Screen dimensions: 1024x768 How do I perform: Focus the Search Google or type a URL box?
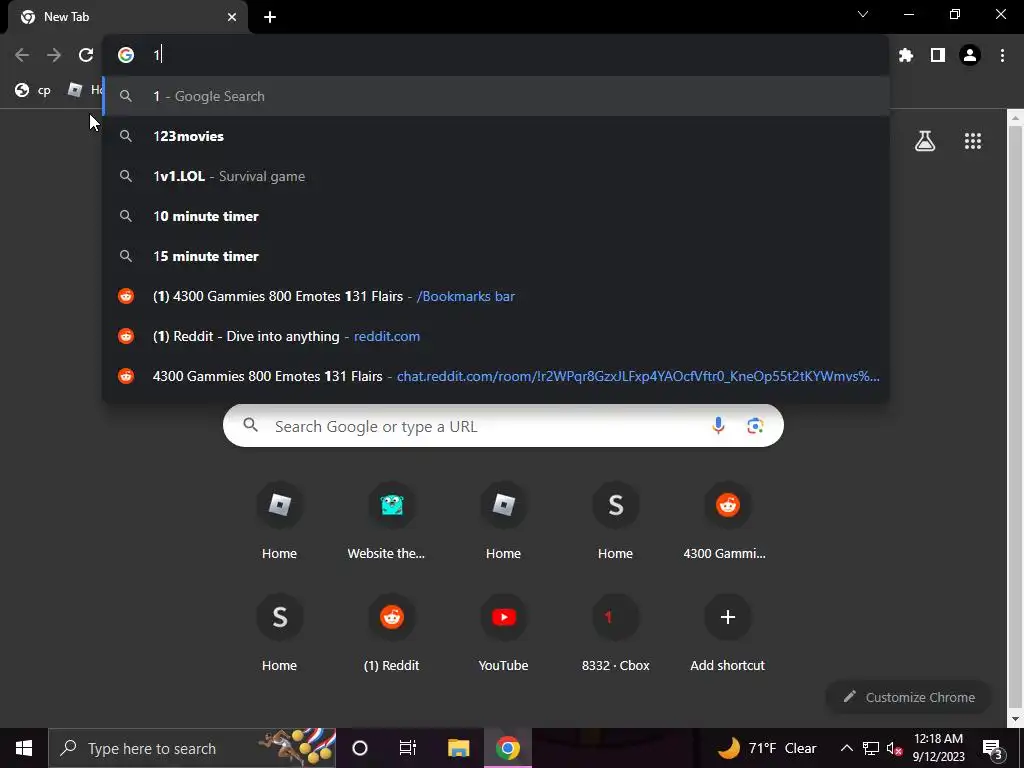503,426
